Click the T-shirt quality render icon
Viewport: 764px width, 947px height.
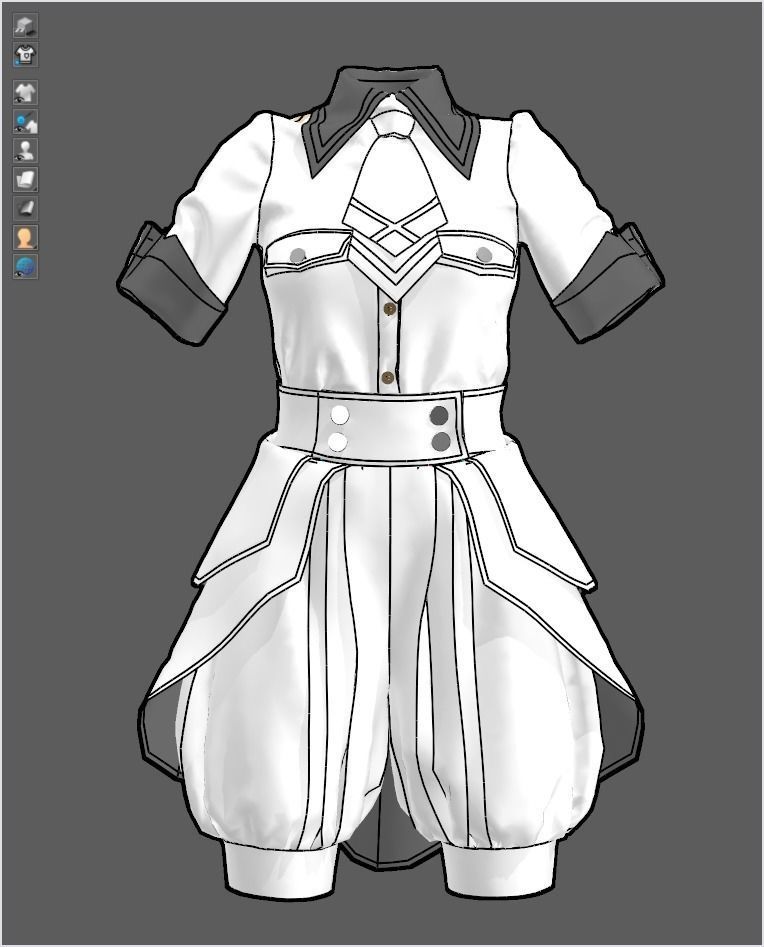click(25, 55)
